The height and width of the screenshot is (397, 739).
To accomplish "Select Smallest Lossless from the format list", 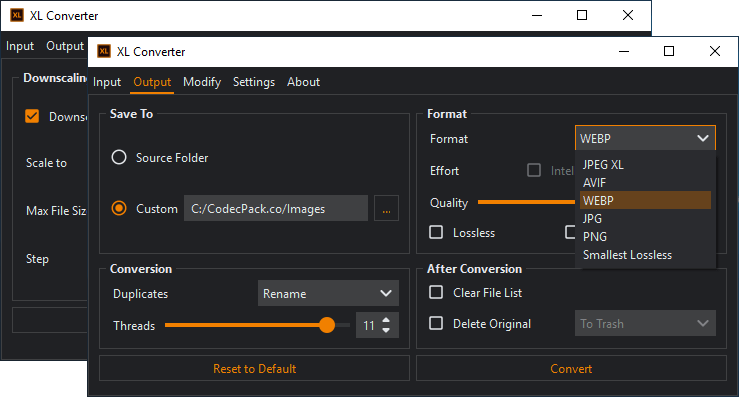I will click(x=645, y=255).
